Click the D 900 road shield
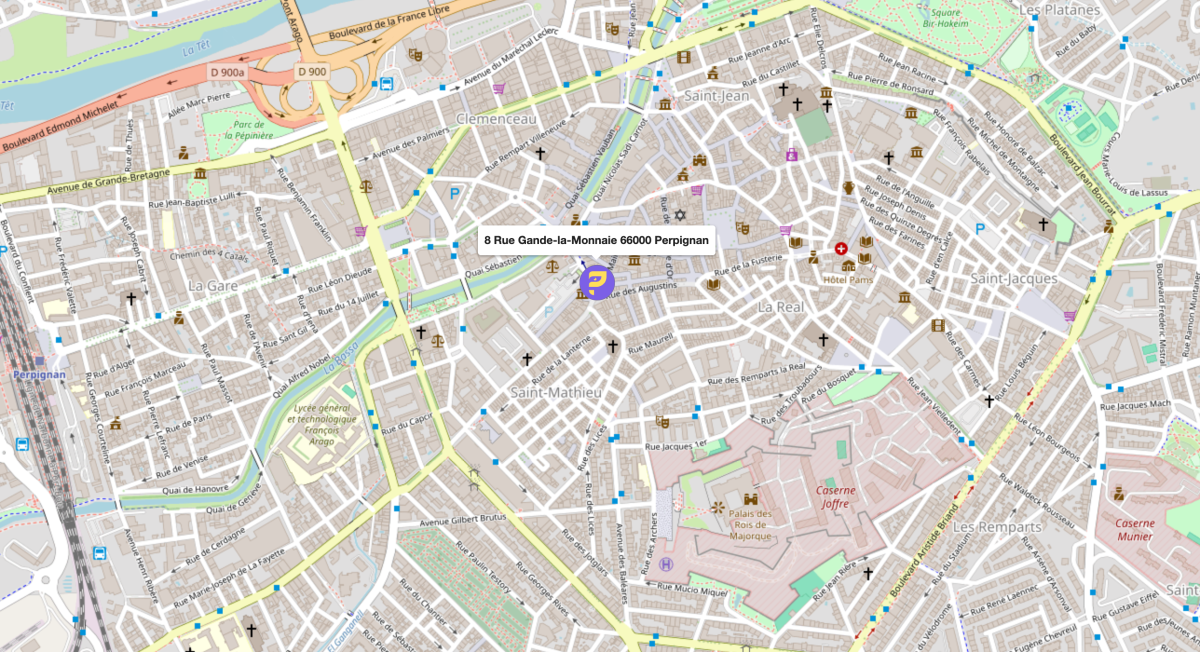Image resolution: width=1200 pixels, height=652 pixels. (x=311, y=72)
